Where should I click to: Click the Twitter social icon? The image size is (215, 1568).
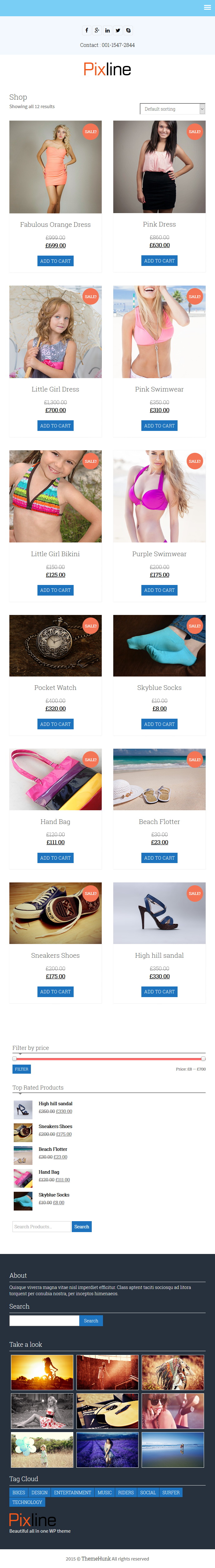pyautogui.click(x=118, y=30)
